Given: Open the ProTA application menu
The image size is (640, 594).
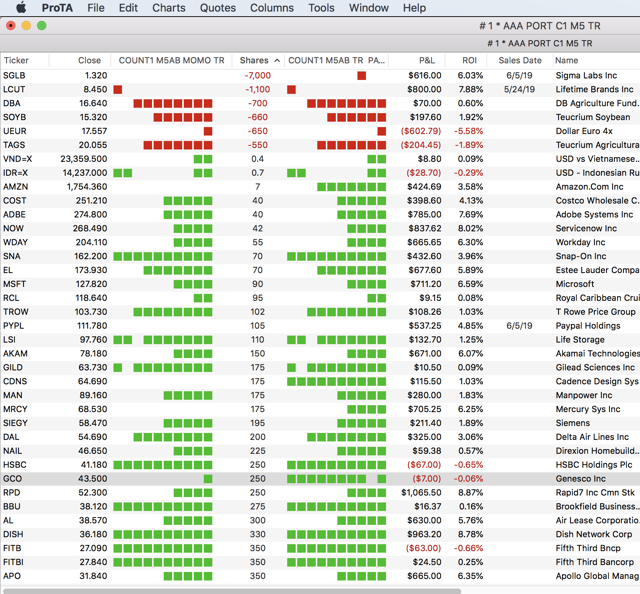Looking at the screenshot, I should (57, 8).
